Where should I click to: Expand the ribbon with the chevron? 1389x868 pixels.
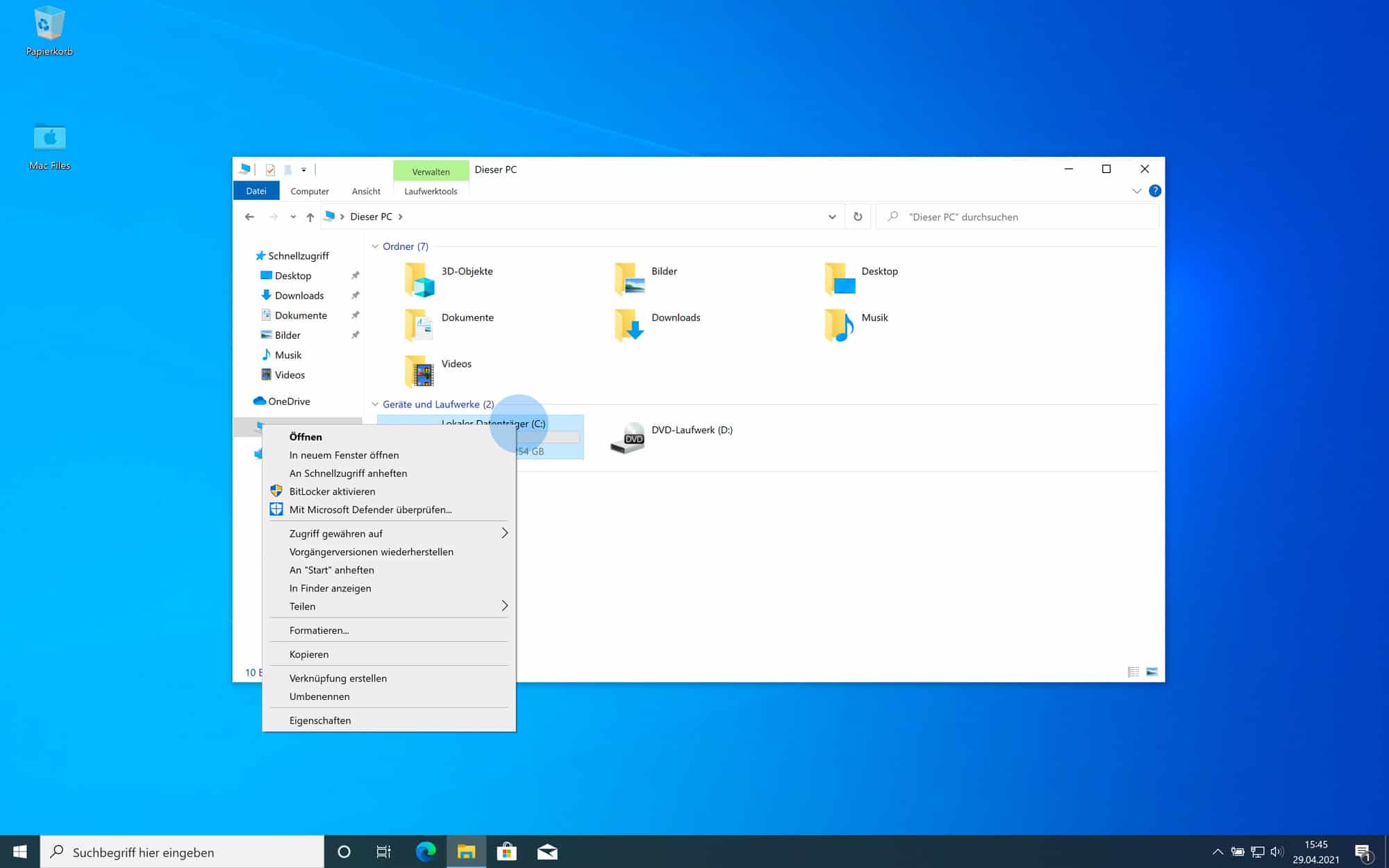(1137, 191)
